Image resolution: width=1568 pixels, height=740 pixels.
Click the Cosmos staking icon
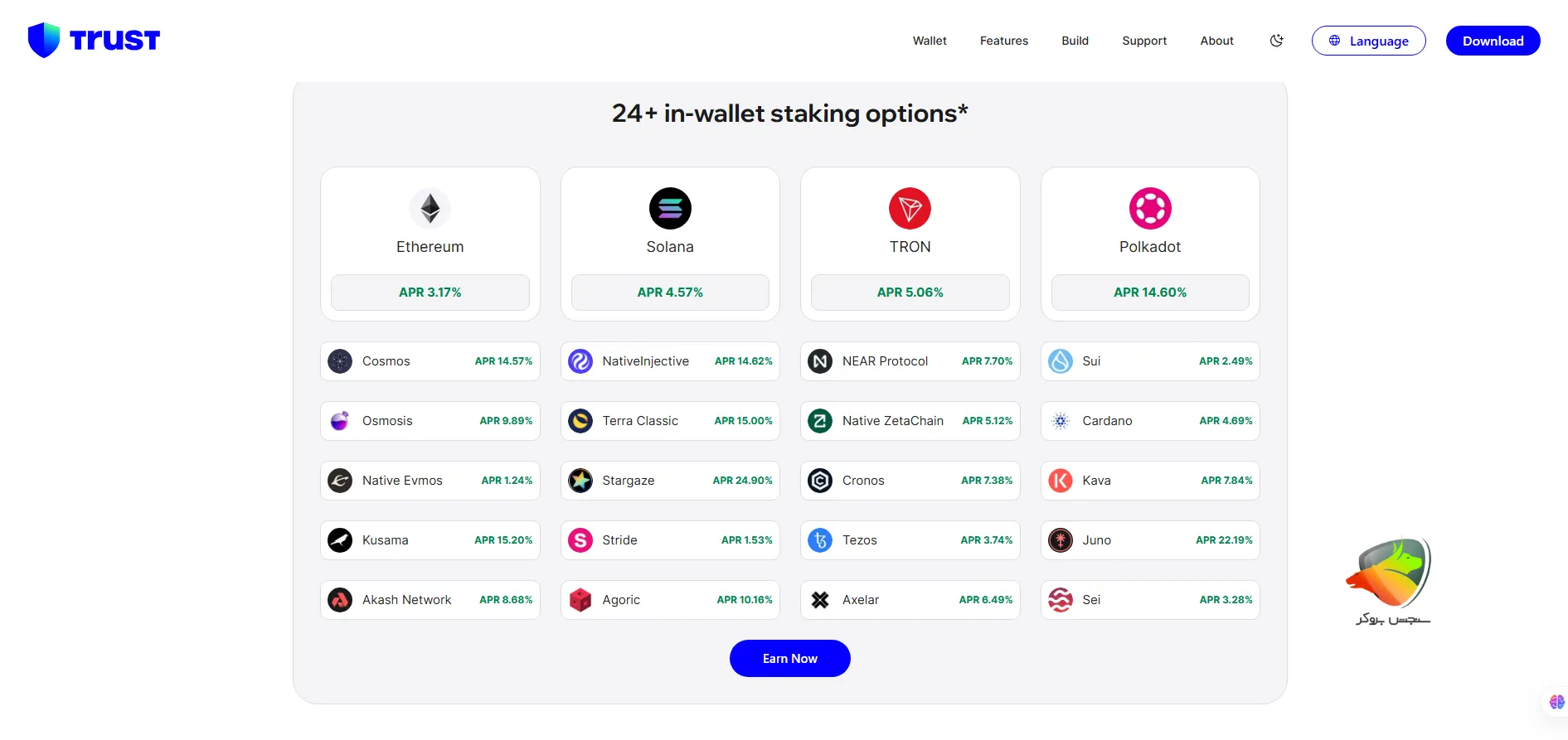tap(340, 361)
